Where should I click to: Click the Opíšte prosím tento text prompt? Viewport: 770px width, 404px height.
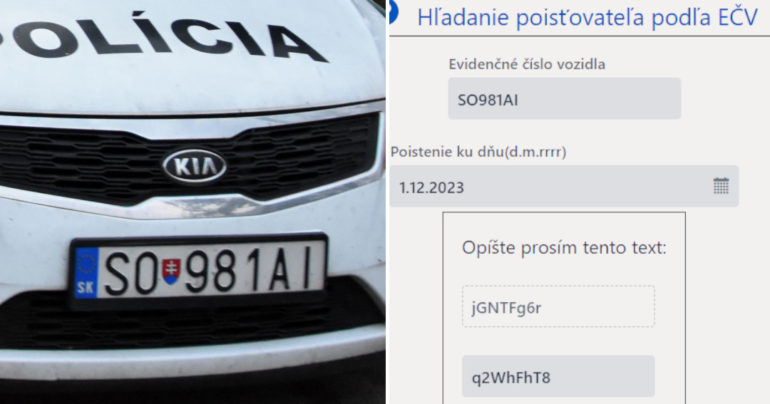coord(564,248)
